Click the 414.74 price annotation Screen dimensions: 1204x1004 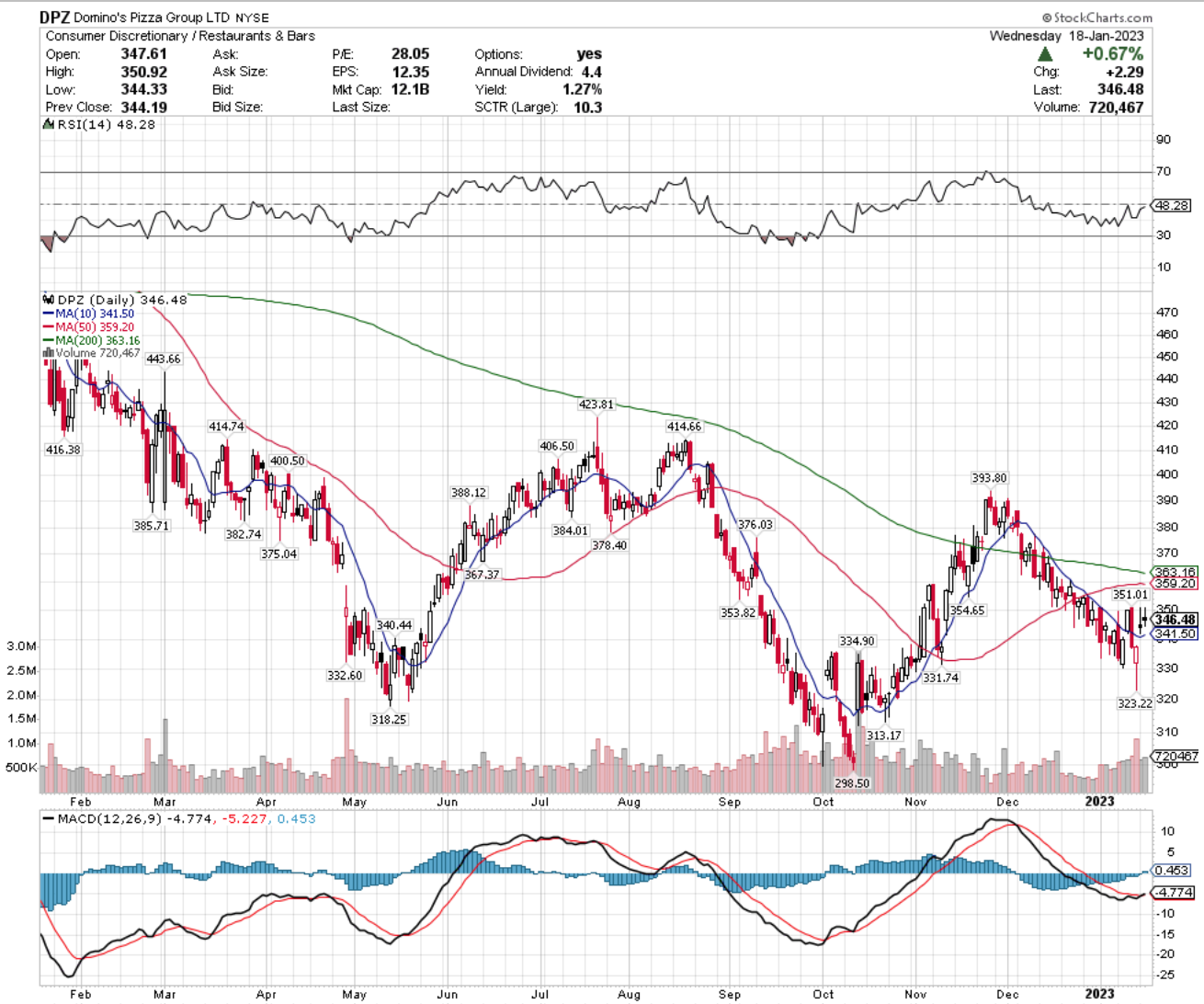(226, 427)
